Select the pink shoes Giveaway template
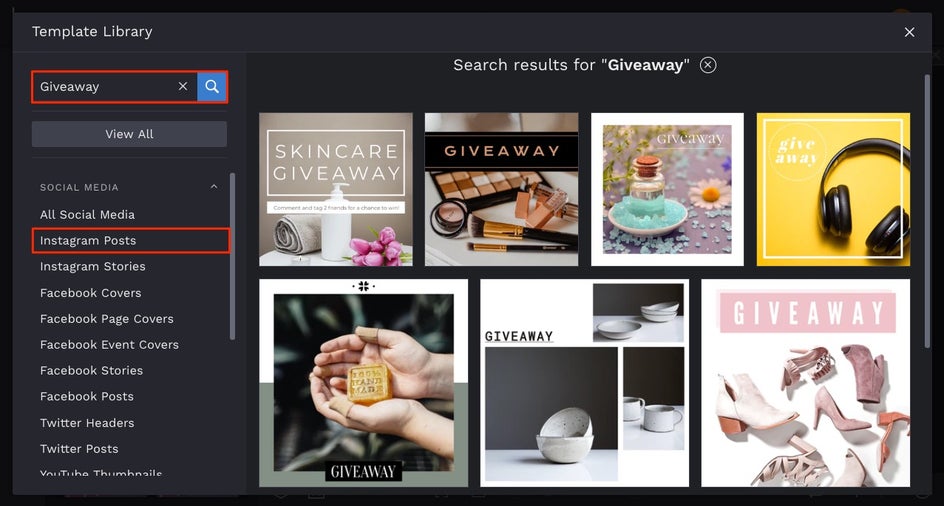This screenshot has height=506, width=944. click(806, 383)
